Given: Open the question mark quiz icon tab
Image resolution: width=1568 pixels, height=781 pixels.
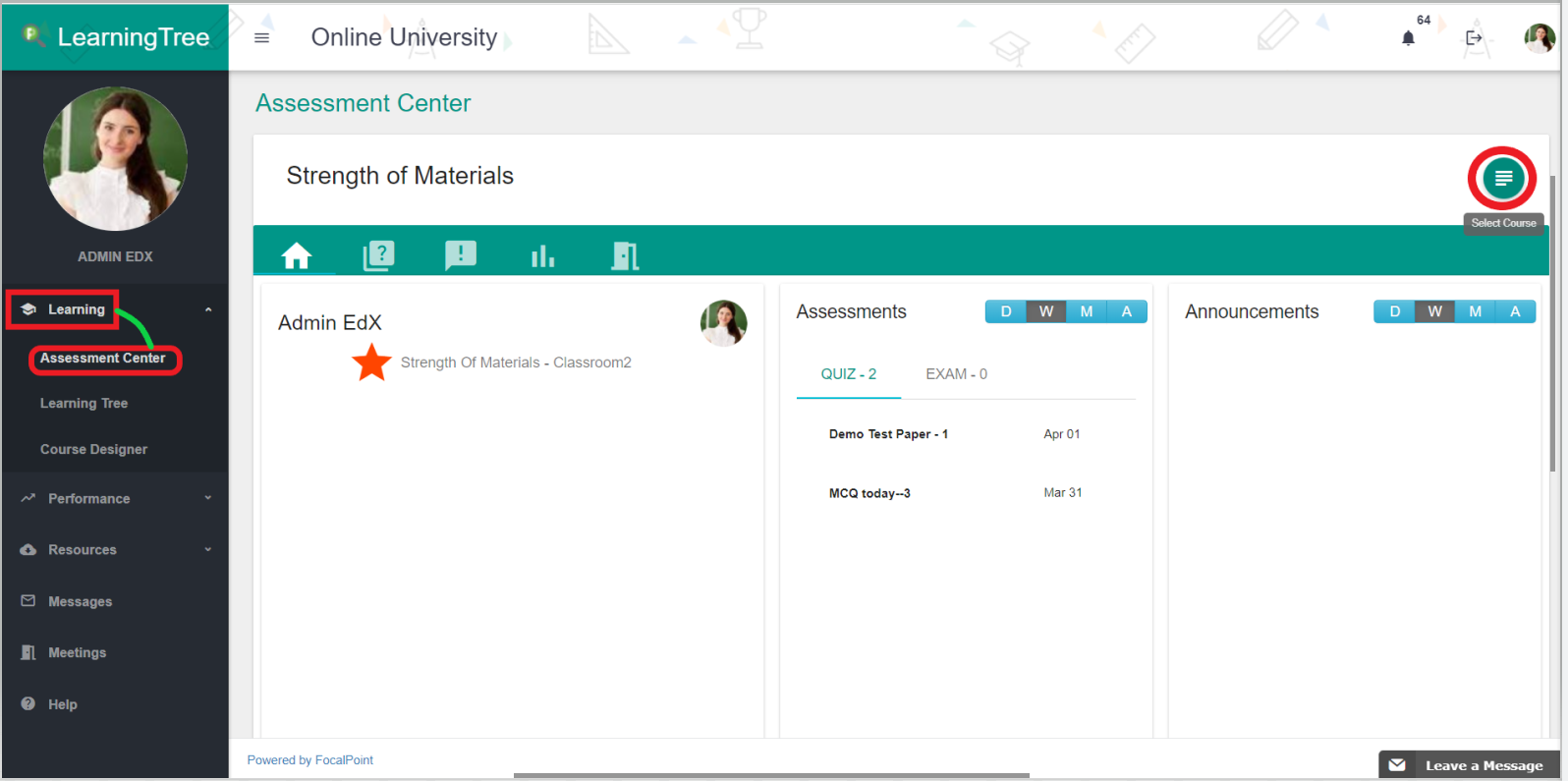Looking at the screenshot, I should click(x=378, y=256).
